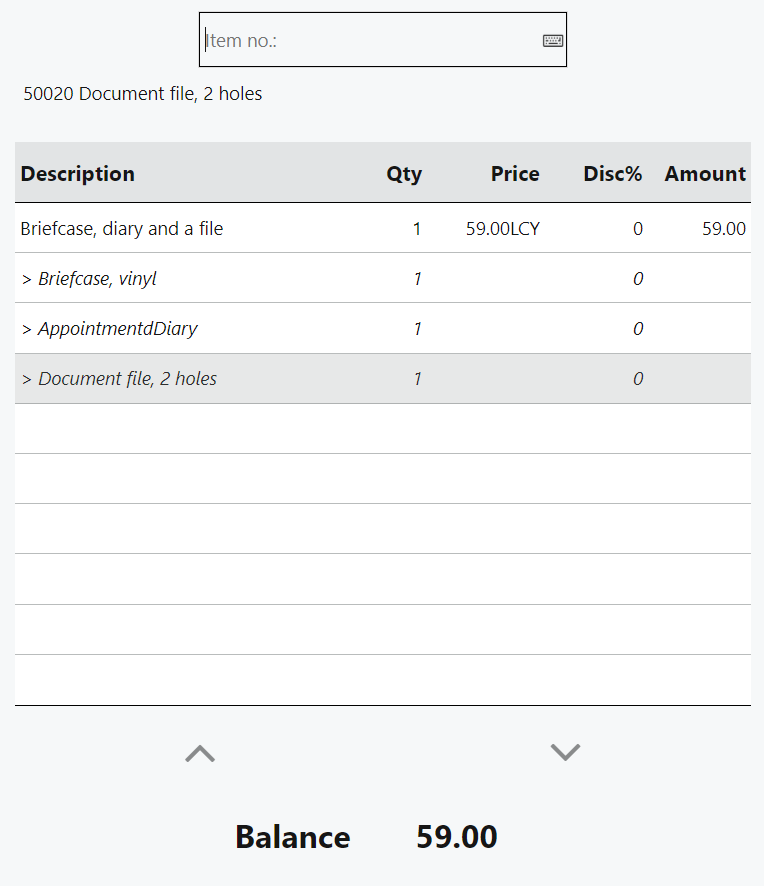Click the Description column header
The width and height of the screenshot is (764, 886).
click(78, 174)
